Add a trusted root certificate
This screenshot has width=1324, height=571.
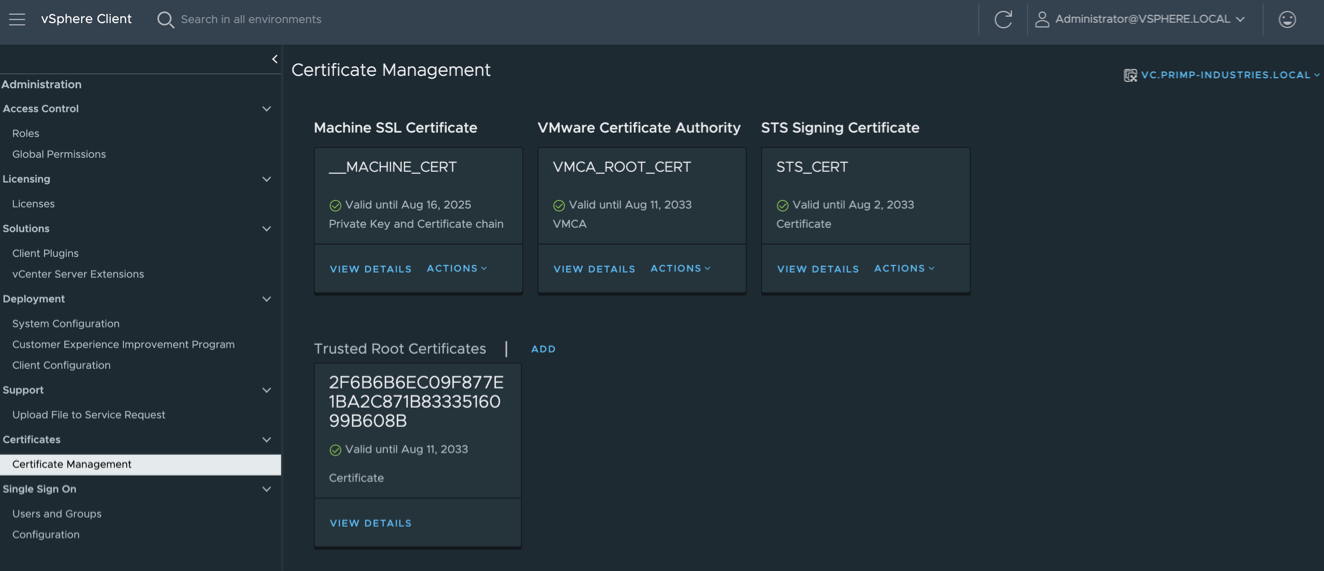[x=543, y=349]
